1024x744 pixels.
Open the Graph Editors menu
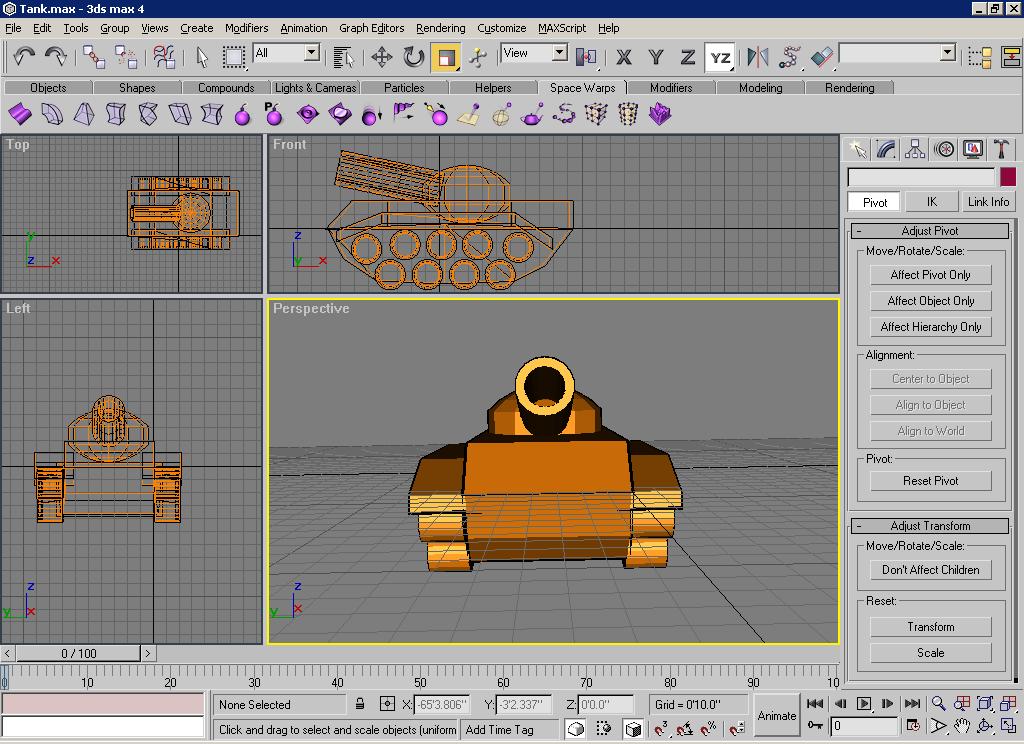point(372,28)
